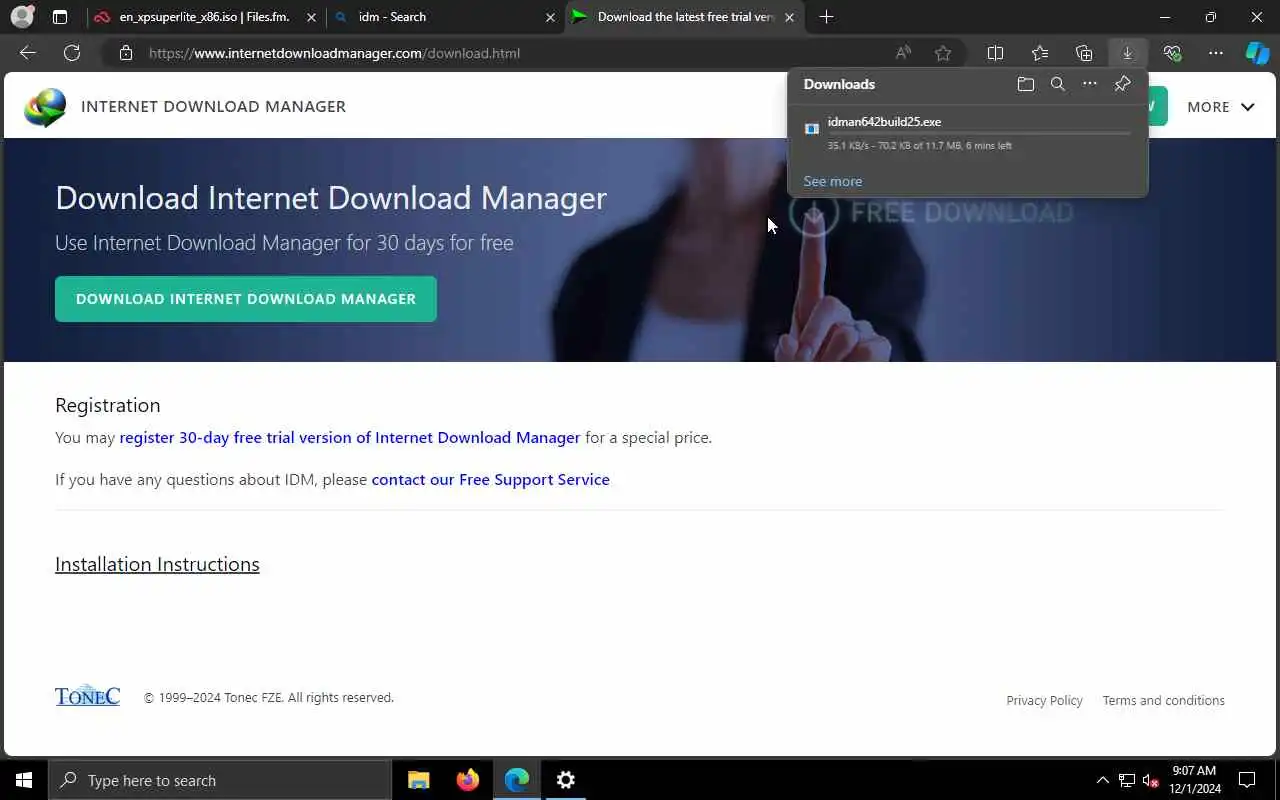
Task: Open More options in Downloads panel
Action: tap(1090, 84)
